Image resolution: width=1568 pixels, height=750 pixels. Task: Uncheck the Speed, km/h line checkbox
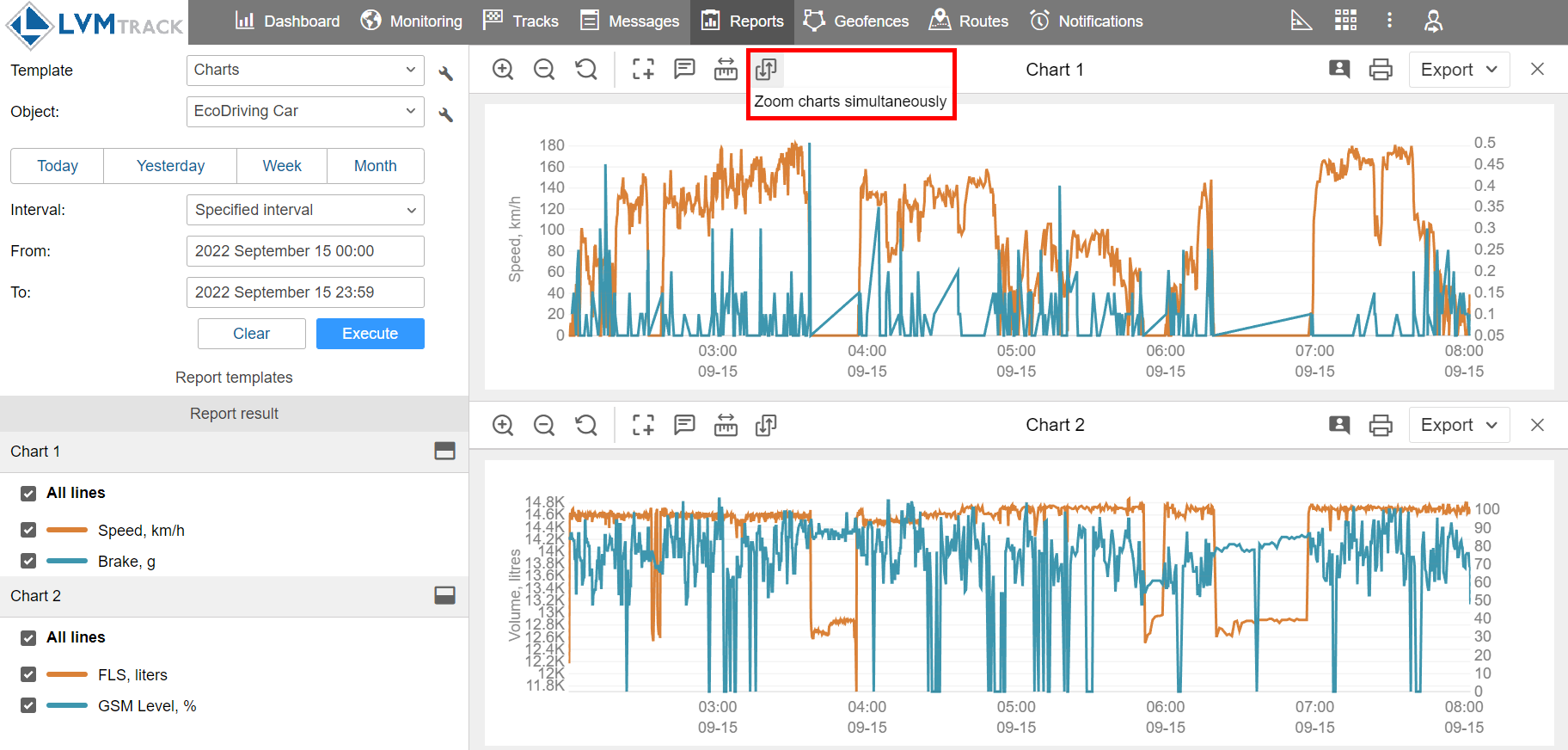(x=28, y=531)
